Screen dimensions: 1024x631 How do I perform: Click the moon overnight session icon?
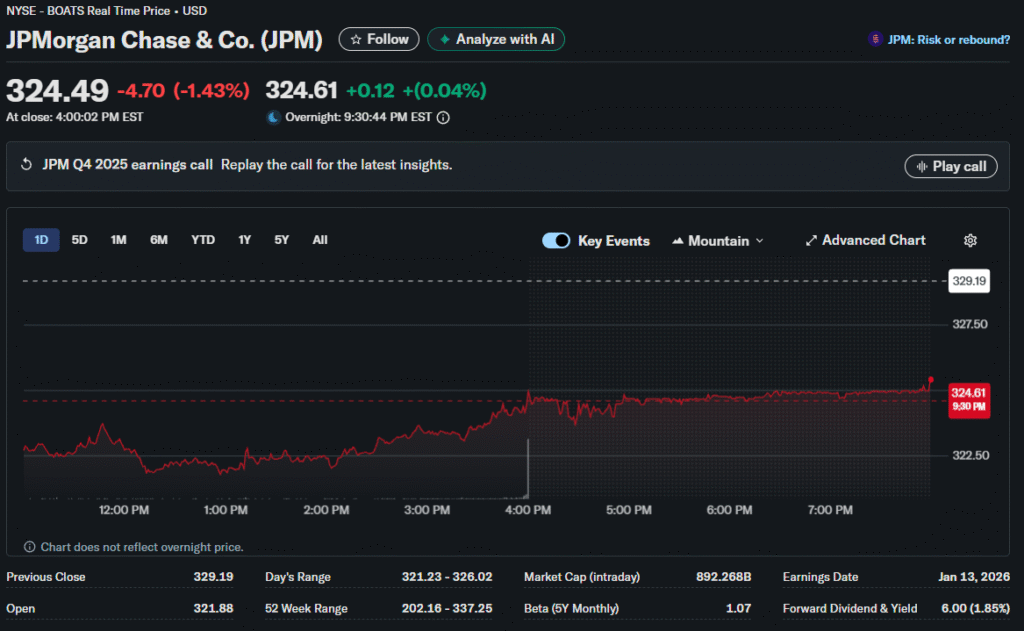point(273,117)
